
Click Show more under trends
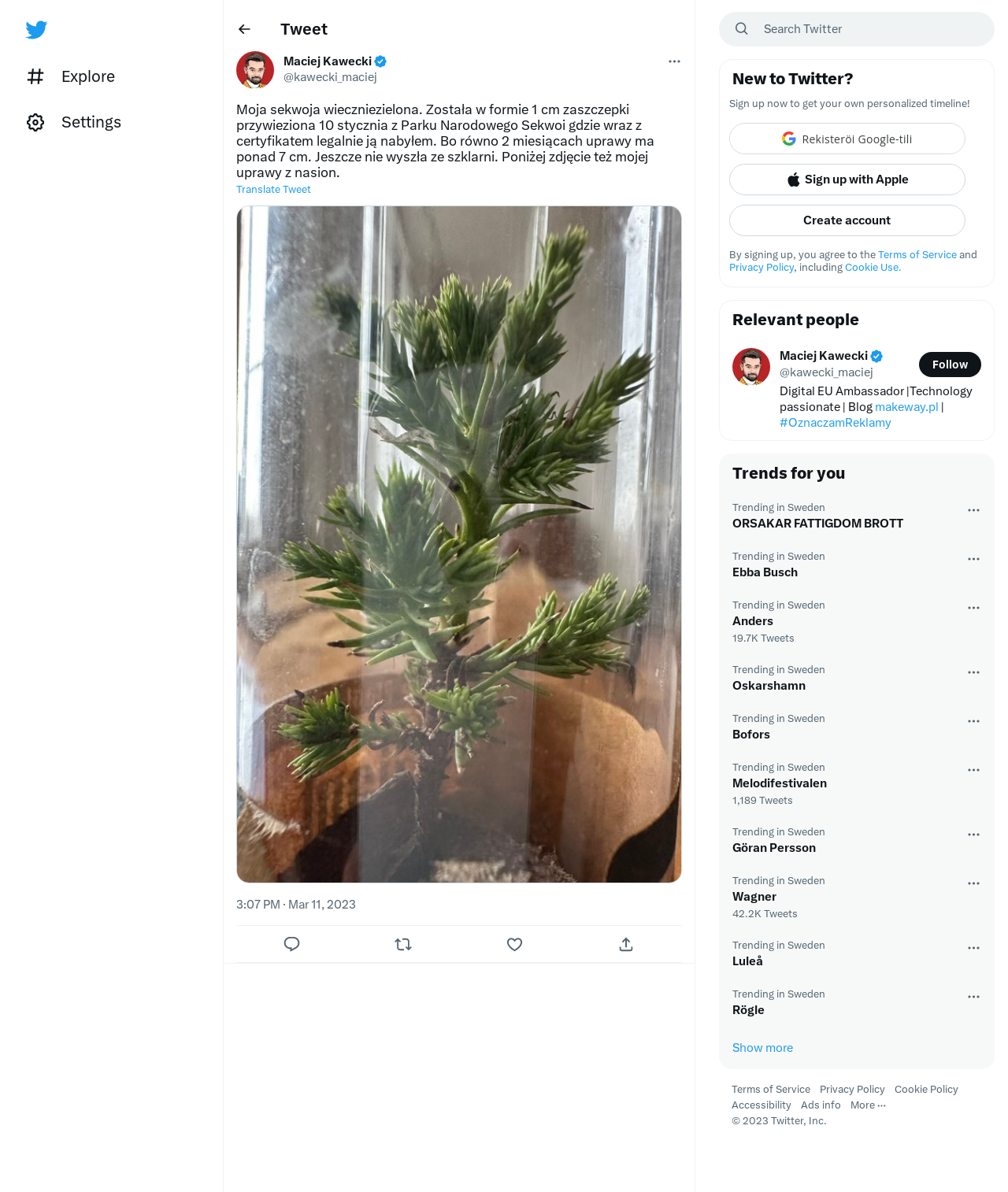coord(762,1048)
